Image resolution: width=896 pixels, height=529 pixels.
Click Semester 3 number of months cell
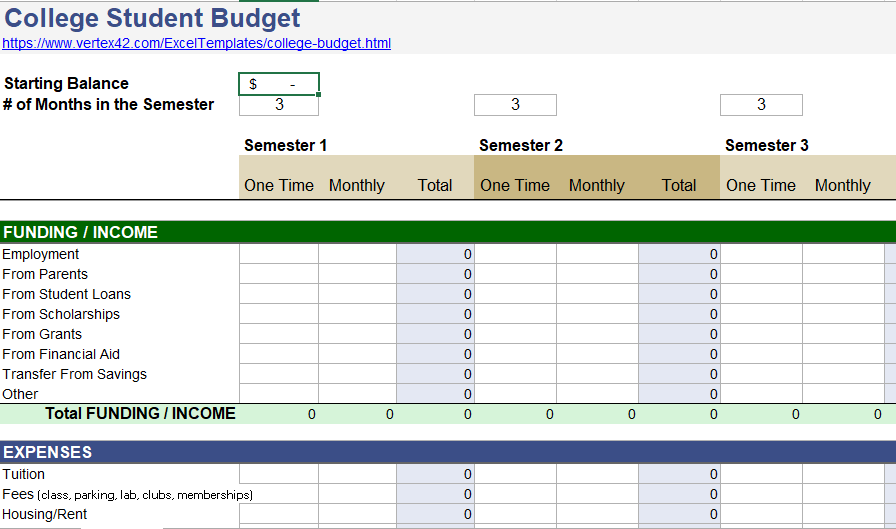[761, 105]
